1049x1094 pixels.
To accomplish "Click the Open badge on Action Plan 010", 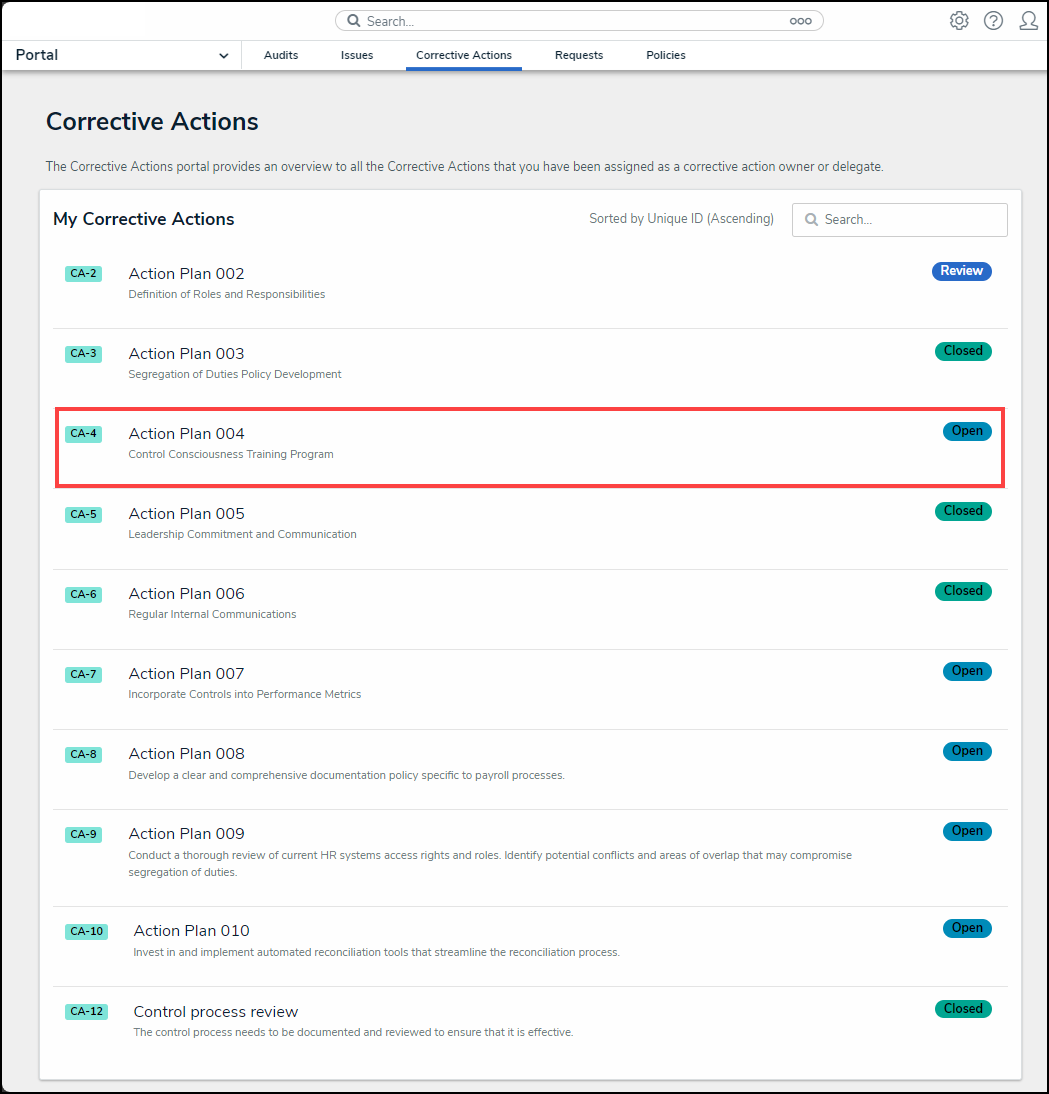I will (x=967, y=928).
